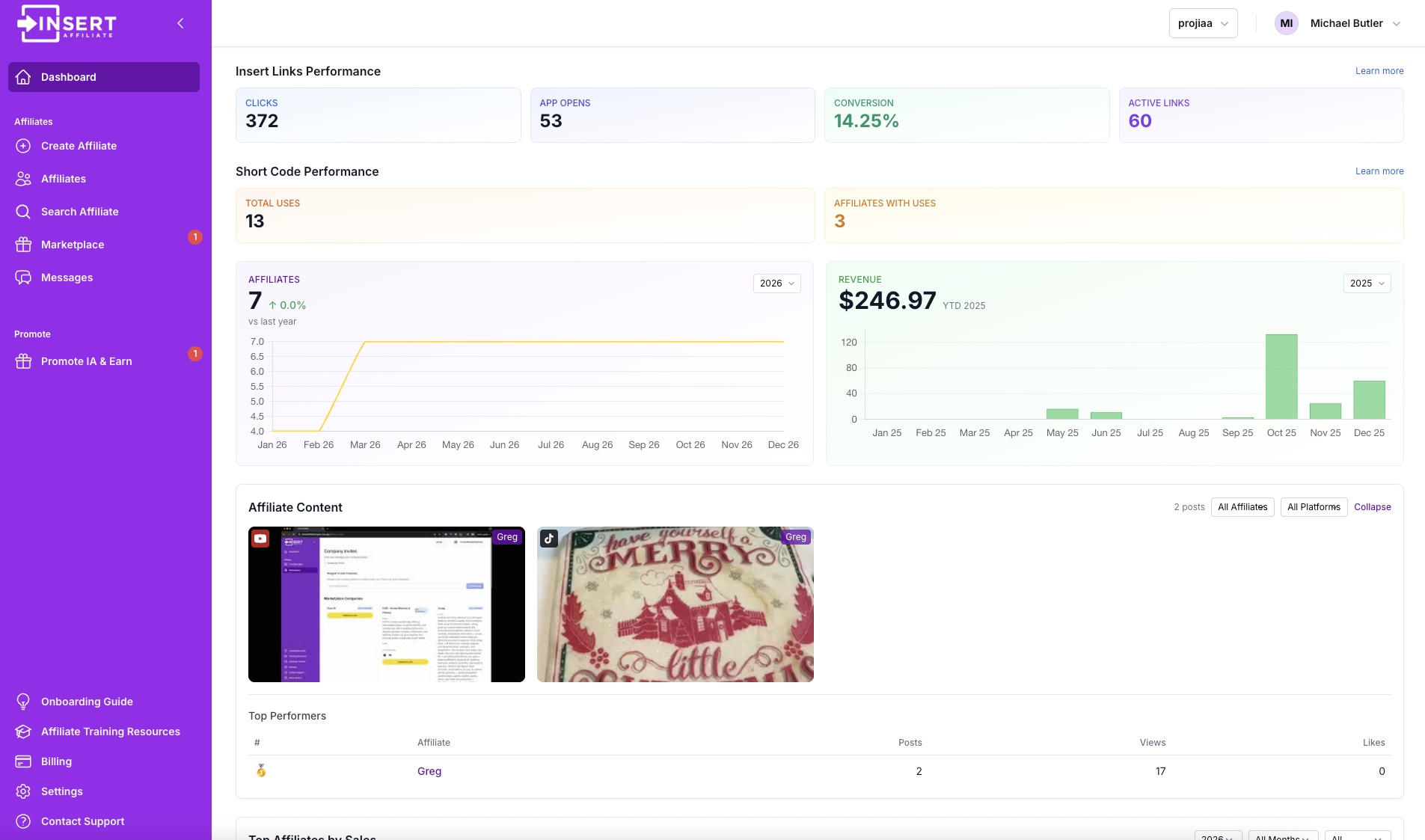Click the App Opens 53 stat card
The height and width of the screenshot is (840, 1425).
coord(672,115)
